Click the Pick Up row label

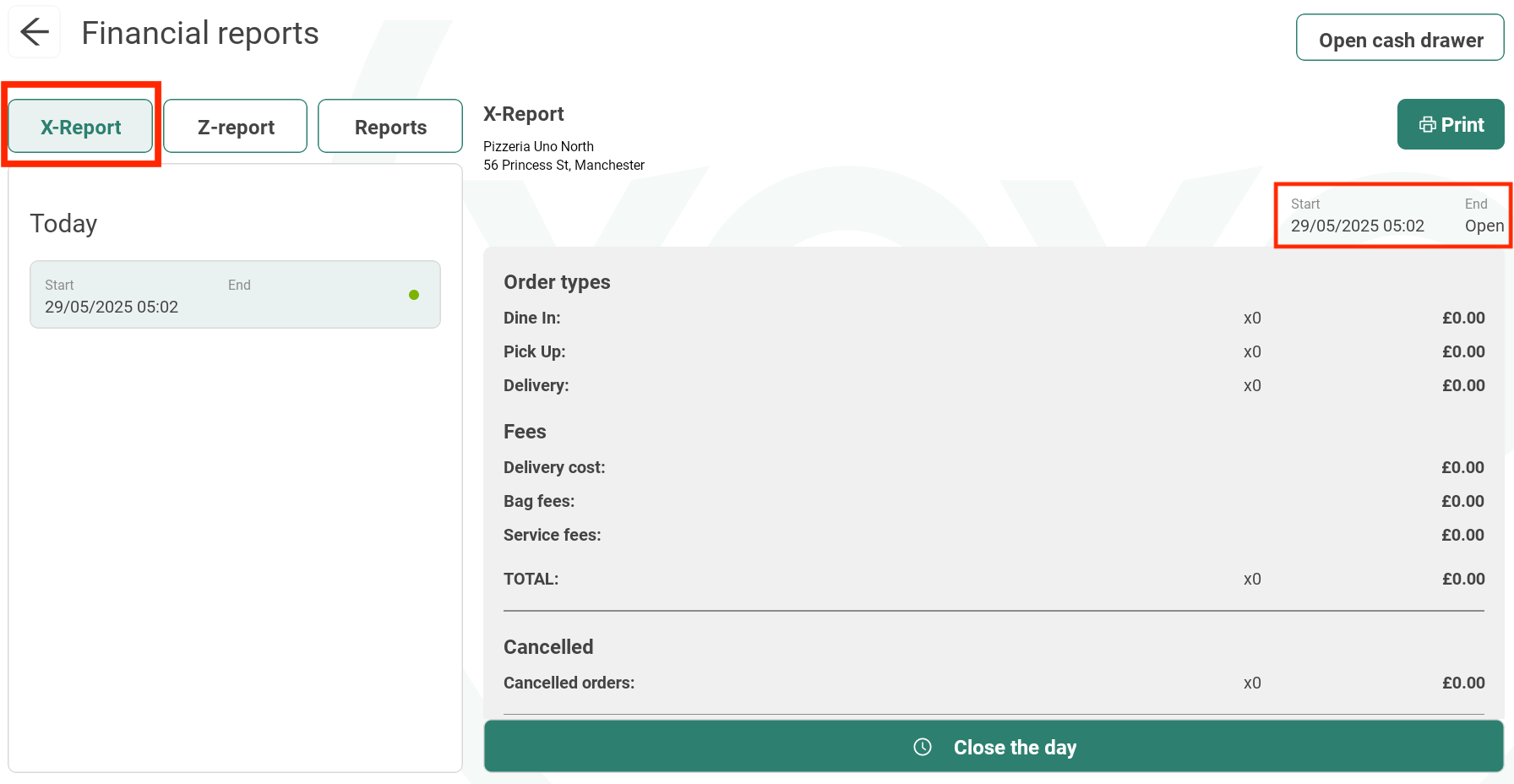tap(535, 351)
